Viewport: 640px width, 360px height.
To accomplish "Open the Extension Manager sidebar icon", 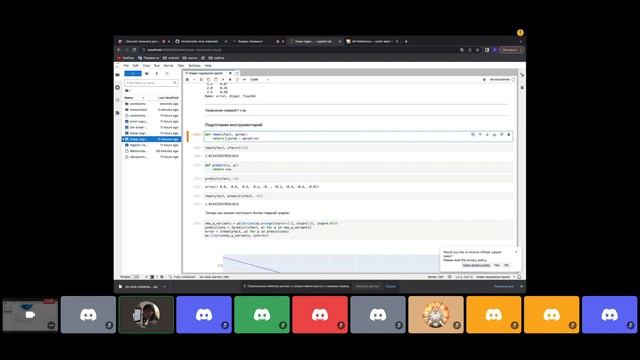I will pyautogui.click(x=118, y=113).
